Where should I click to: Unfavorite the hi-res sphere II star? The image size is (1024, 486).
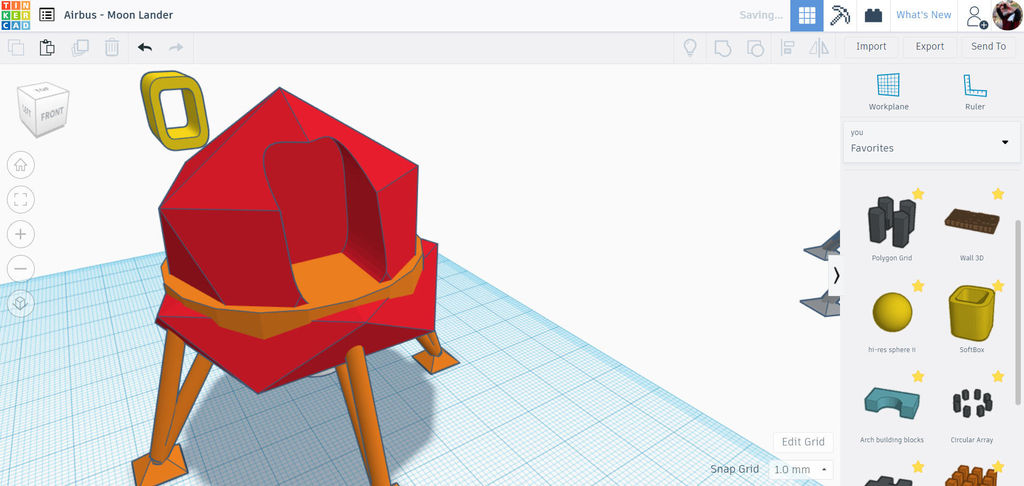coord(918,286)
